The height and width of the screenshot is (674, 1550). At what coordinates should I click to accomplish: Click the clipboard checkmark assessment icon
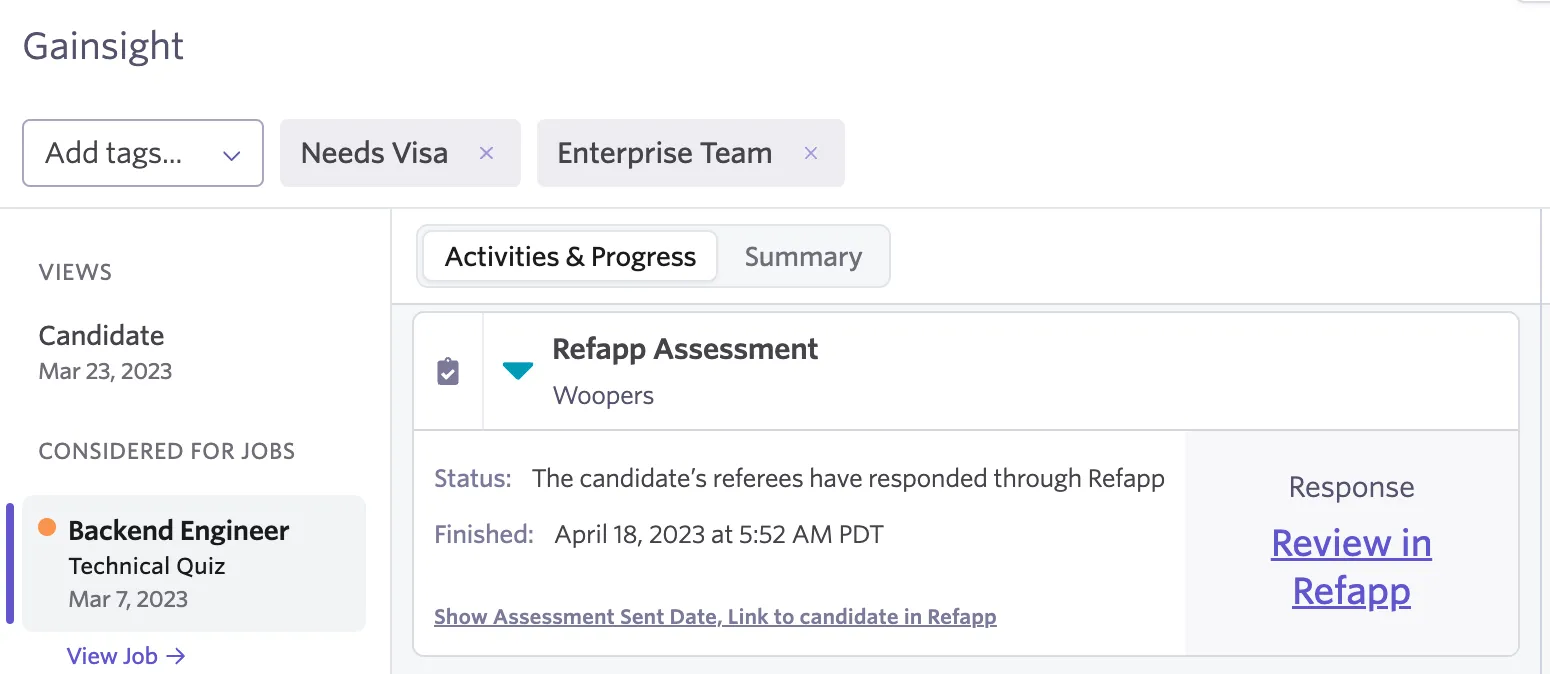pyautogui.click(x=448, y=372)
